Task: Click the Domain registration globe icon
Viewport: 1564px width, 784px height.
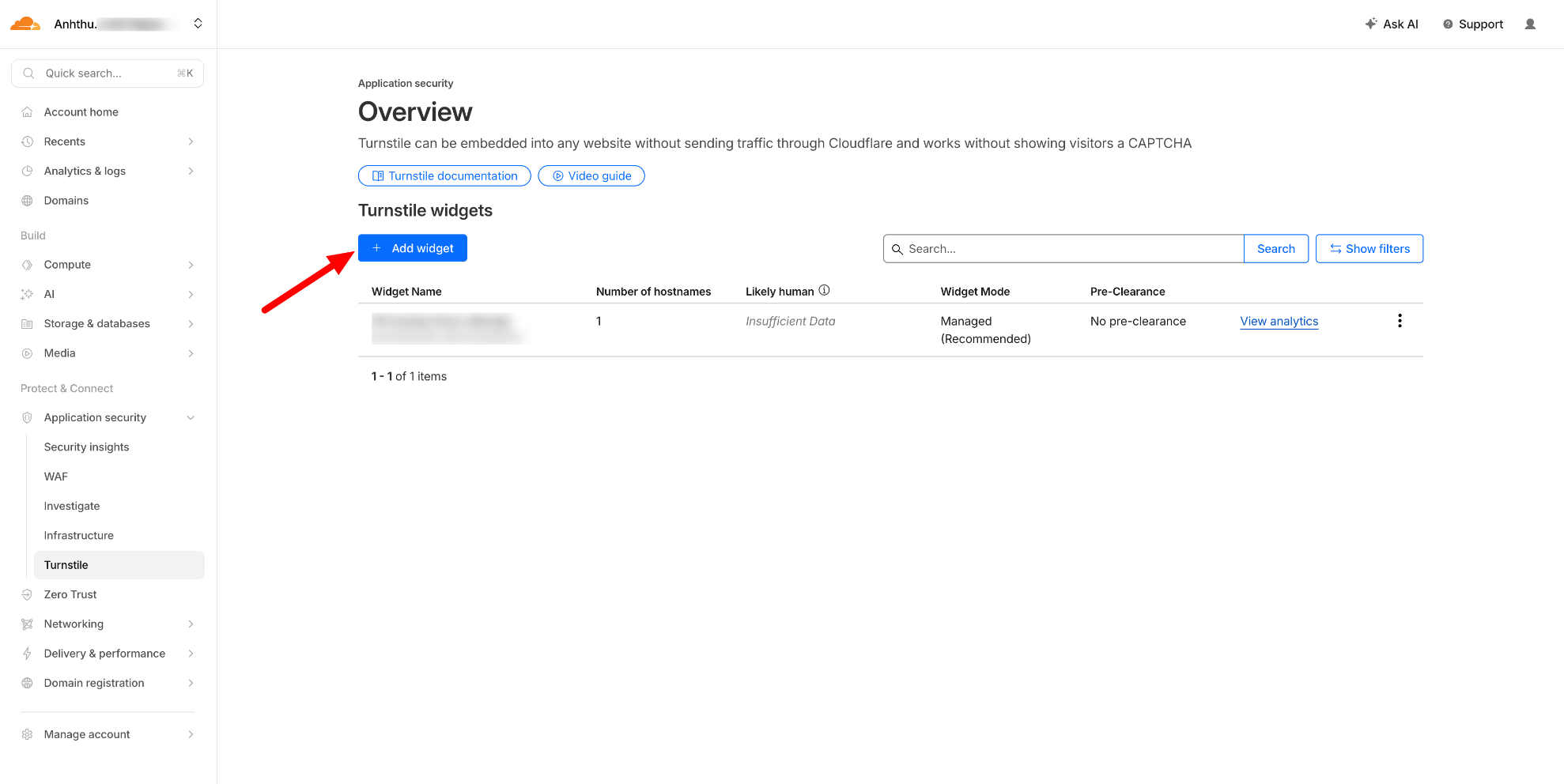Action: (27, 683)
